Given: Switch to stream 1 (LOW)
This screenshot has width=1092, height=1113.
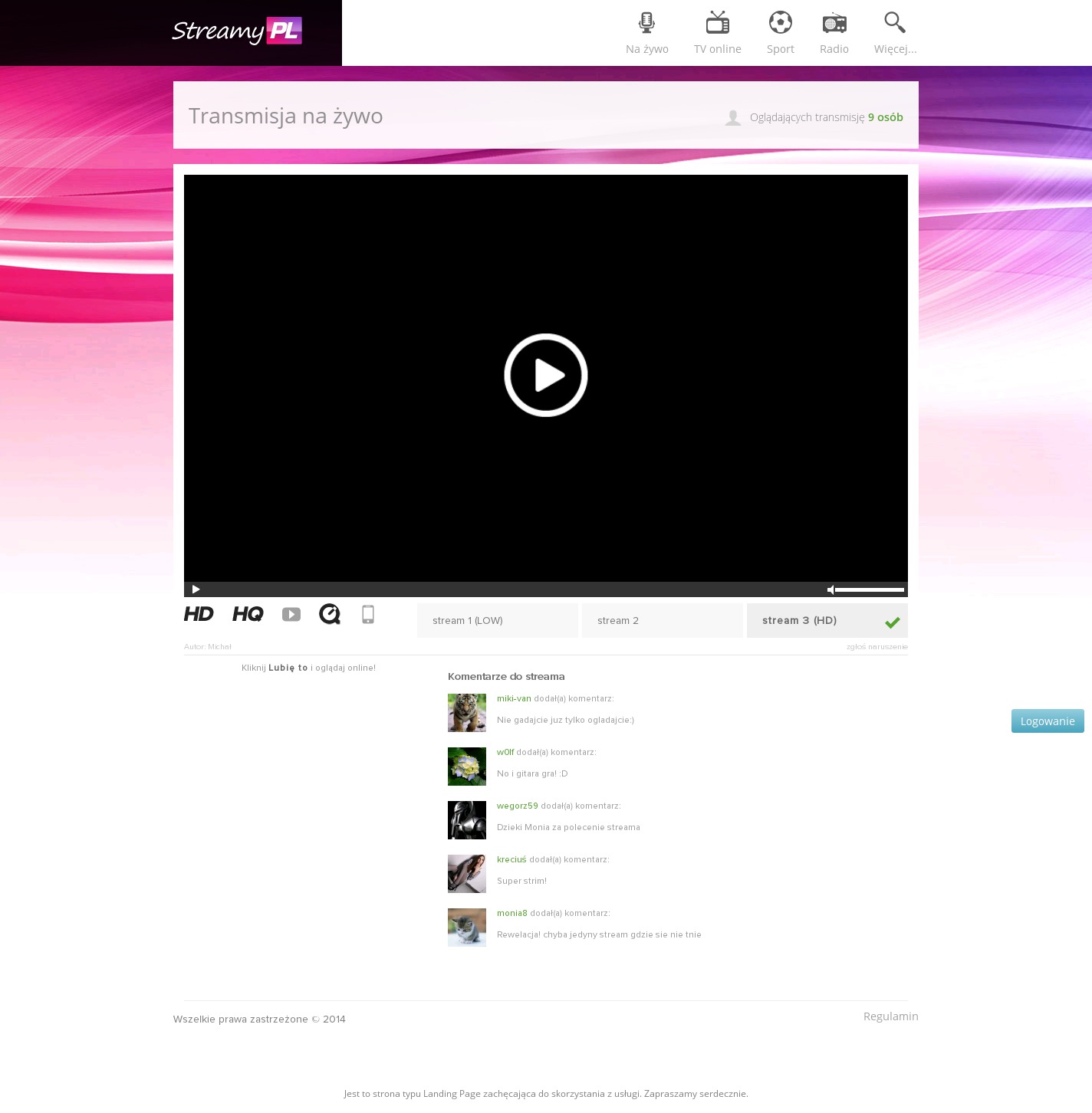Looking at the screenshot, I should (497, 620).
